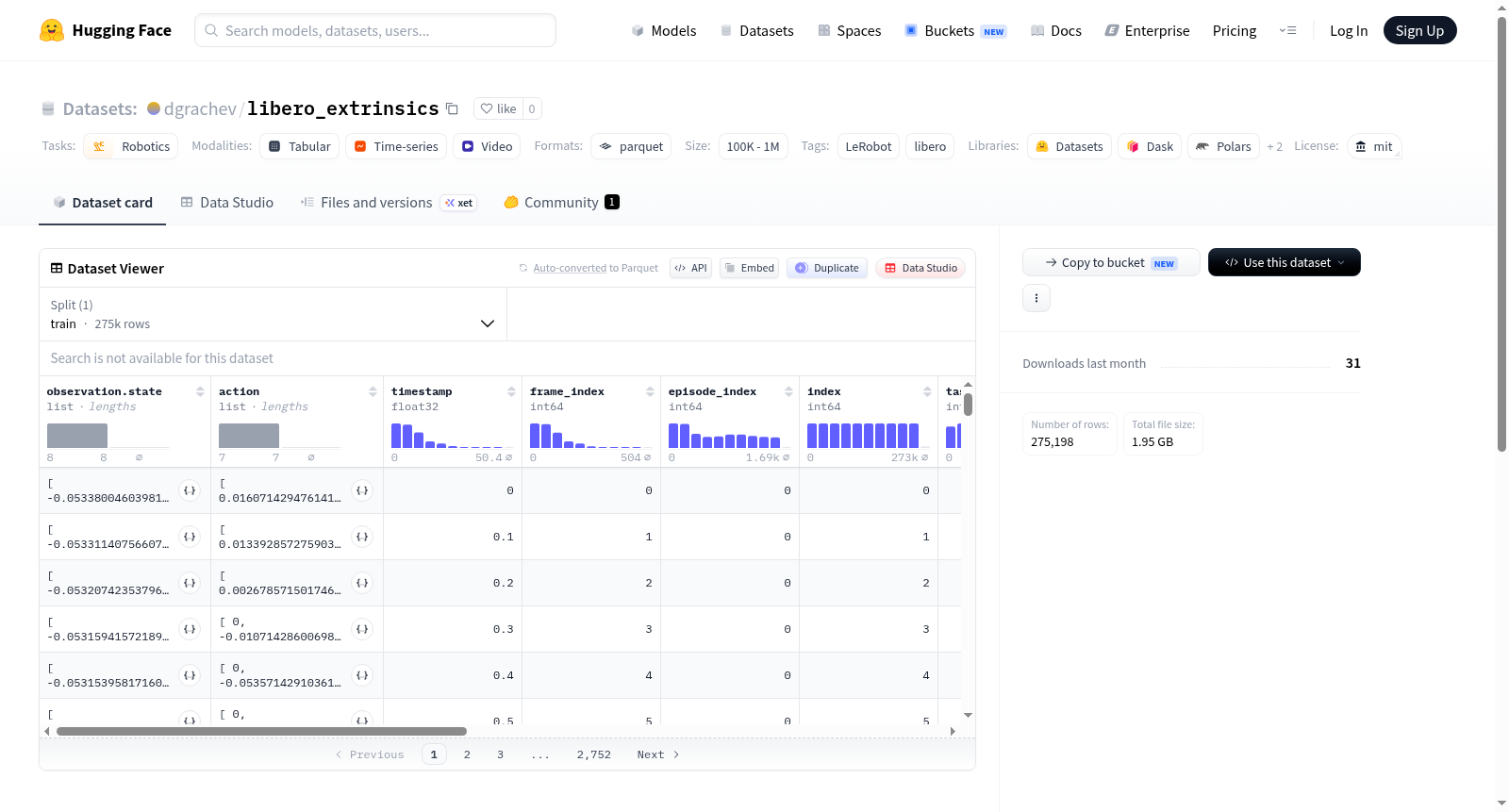Screen dimensions: 1509x812
Task: Go to Datasets in top navigation
Action: [756, 30]
